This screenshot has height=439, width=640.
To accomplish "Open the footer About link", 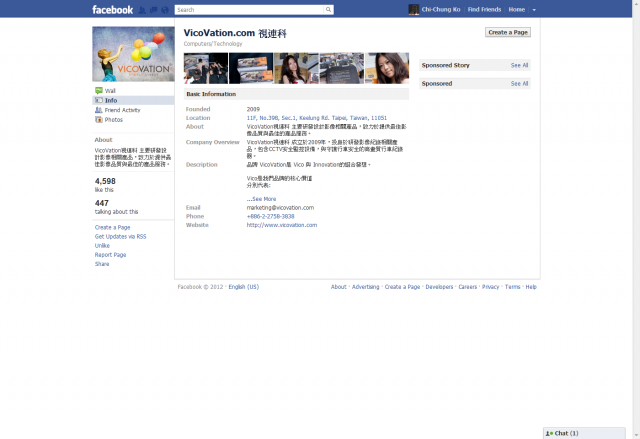I will pyautogui.click(x=338, y=287).
